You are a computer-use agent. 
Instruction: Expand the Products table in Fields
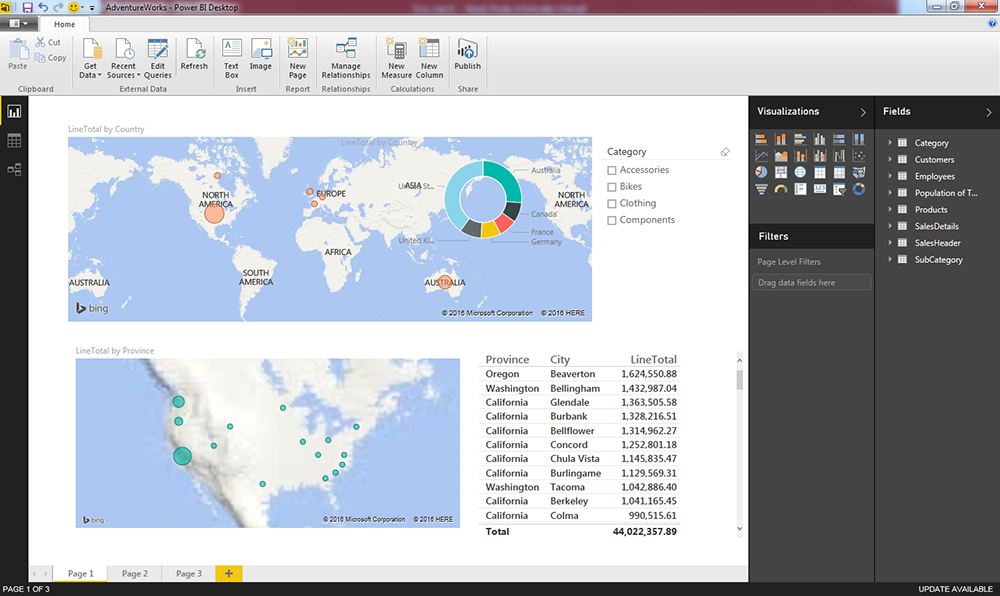[x=890, y=209]
